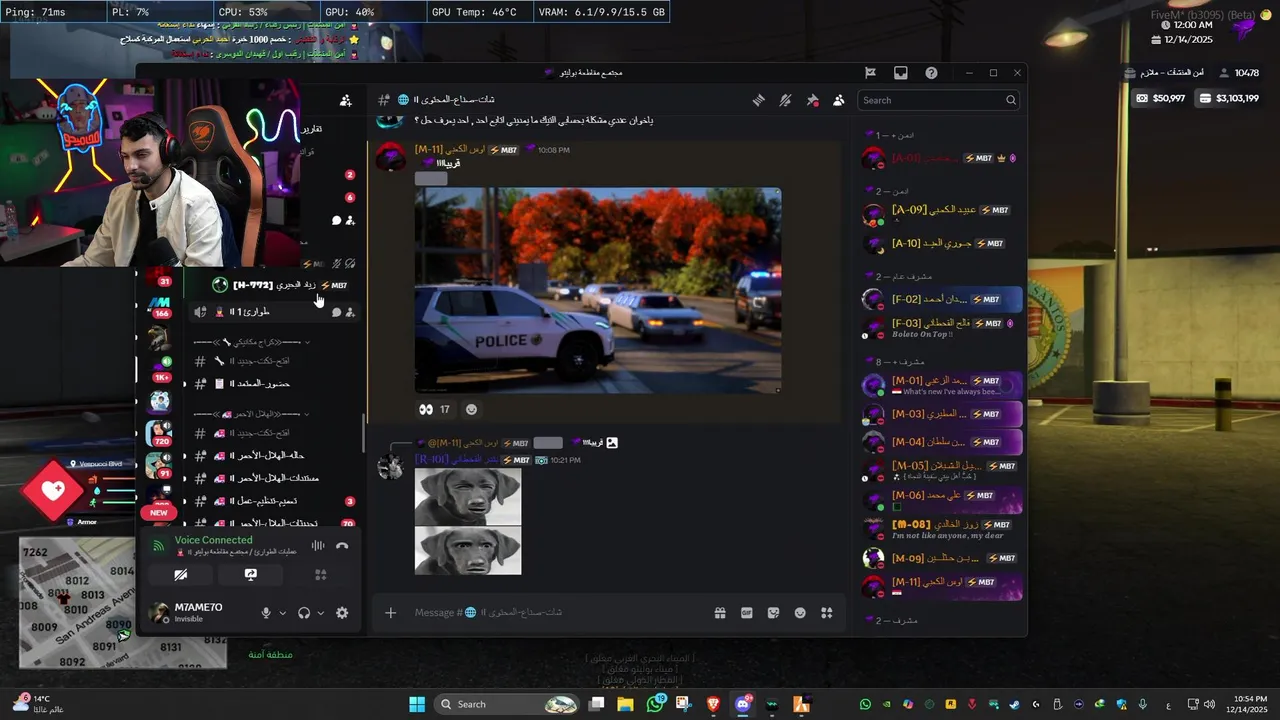Click the eyes reaction with 17 count
The width and height of the screenshot is (1280, 720).
[435, 409]
